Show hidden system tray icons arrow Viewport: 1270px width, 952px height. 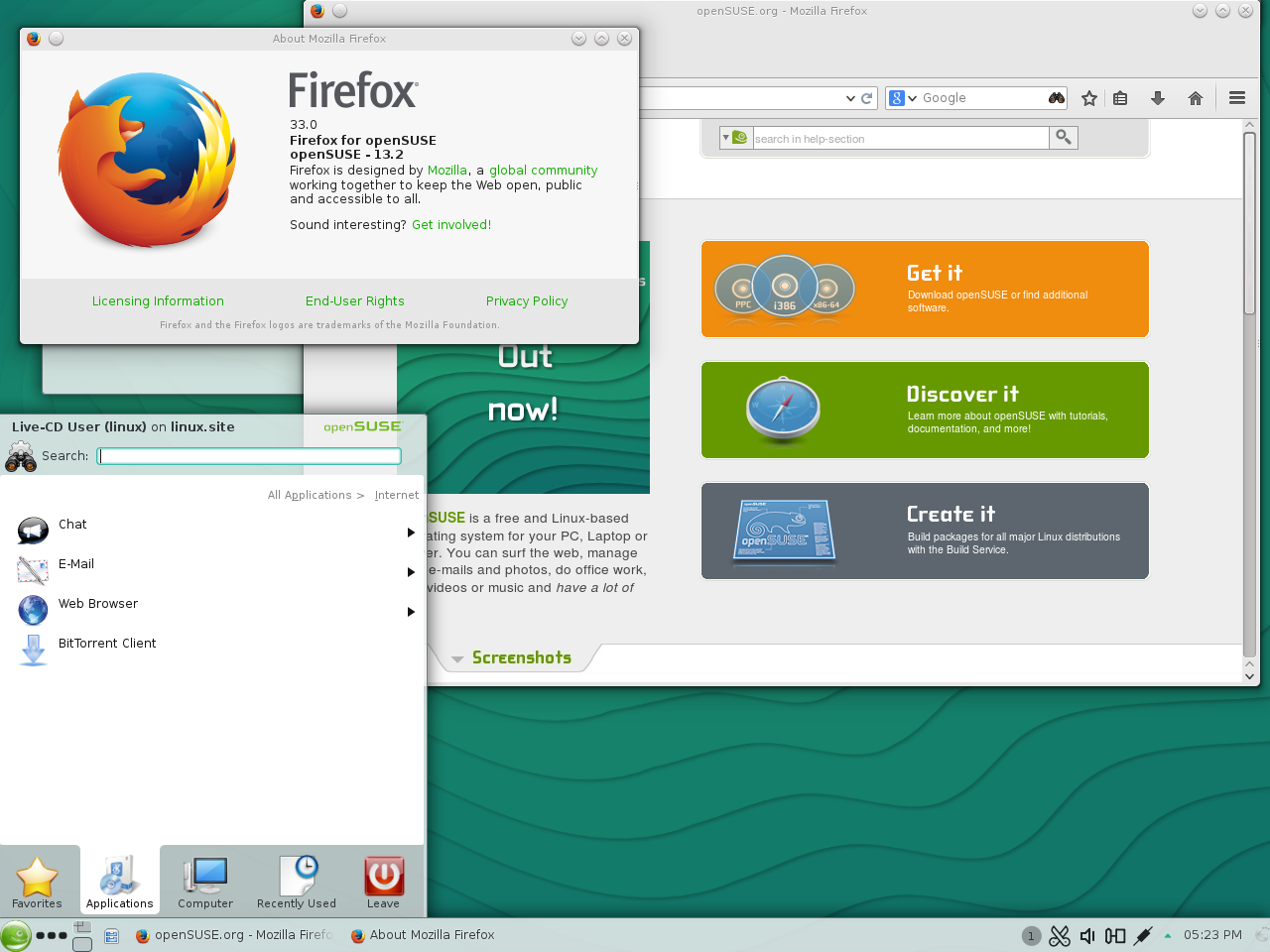(1168, 935)
